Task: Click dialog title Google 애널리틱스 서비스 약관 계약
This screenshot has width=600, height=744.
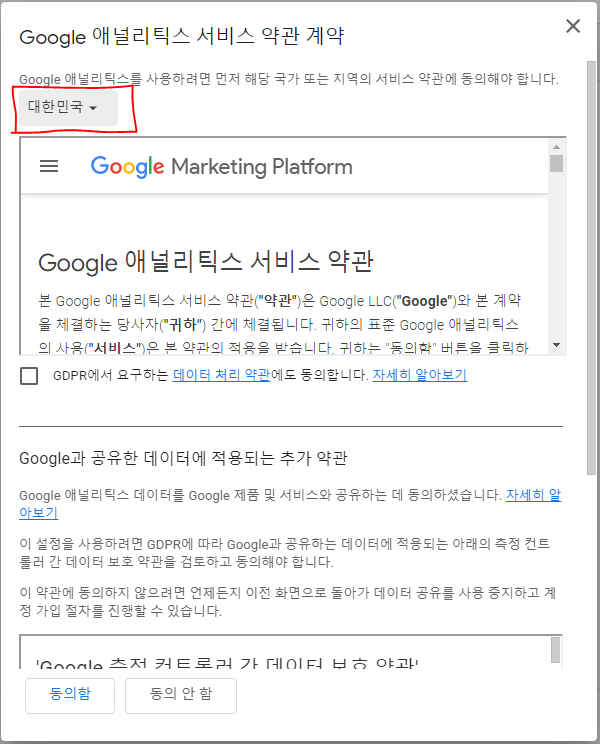Action: 182,36
